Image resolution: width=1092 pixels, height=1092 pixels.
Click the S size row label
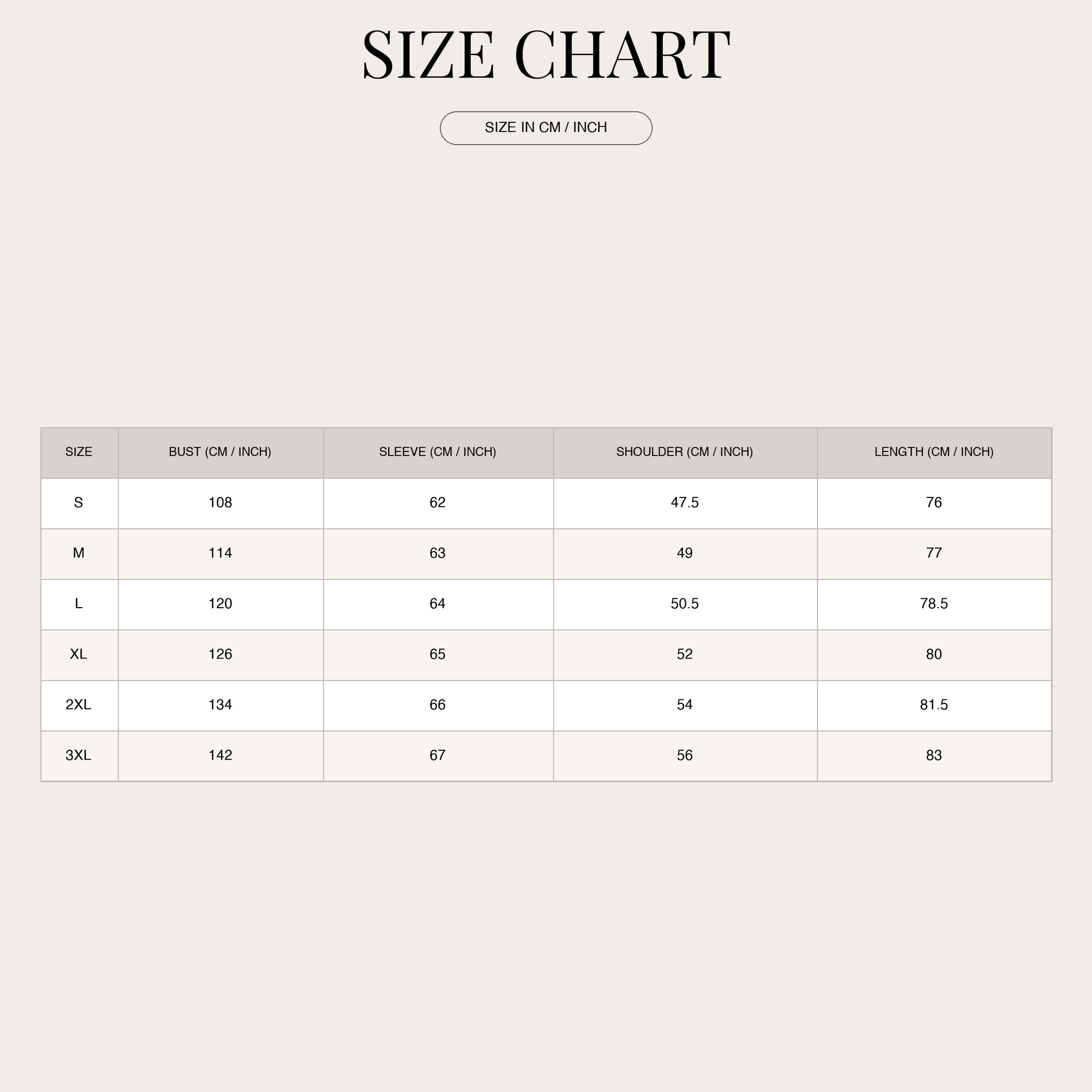coord(79,502)
